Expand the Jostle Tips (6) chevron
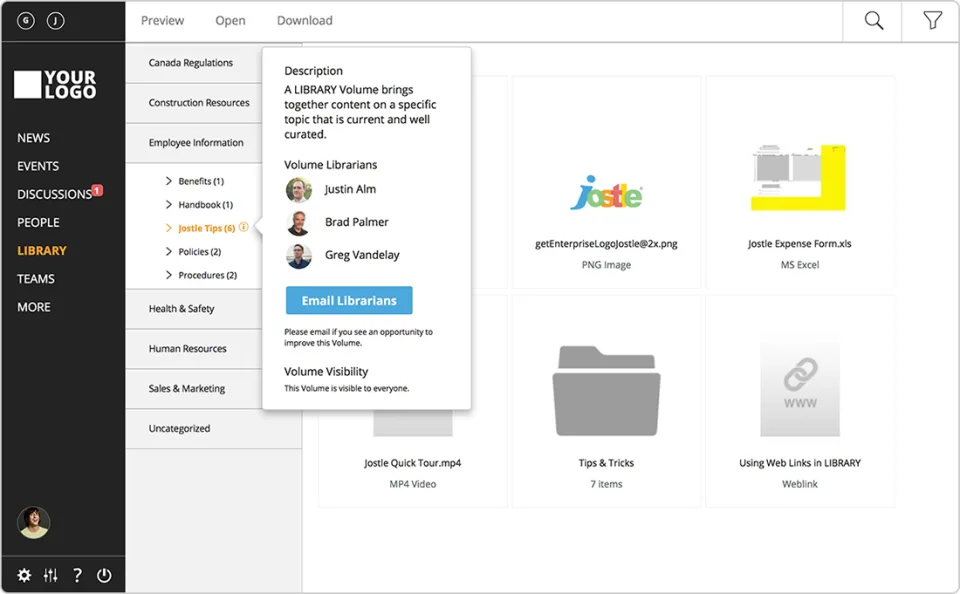The height and width of the screenshot is (594, 960). [168, 228]
